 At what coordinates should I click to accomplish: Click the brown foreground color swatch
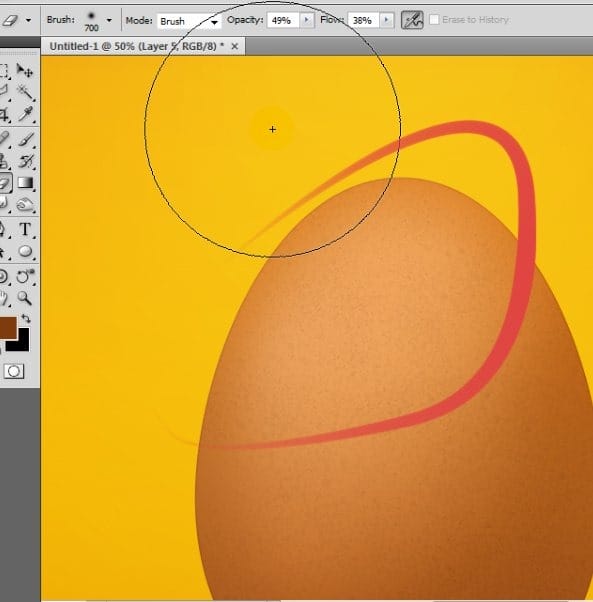coord(8,327)
